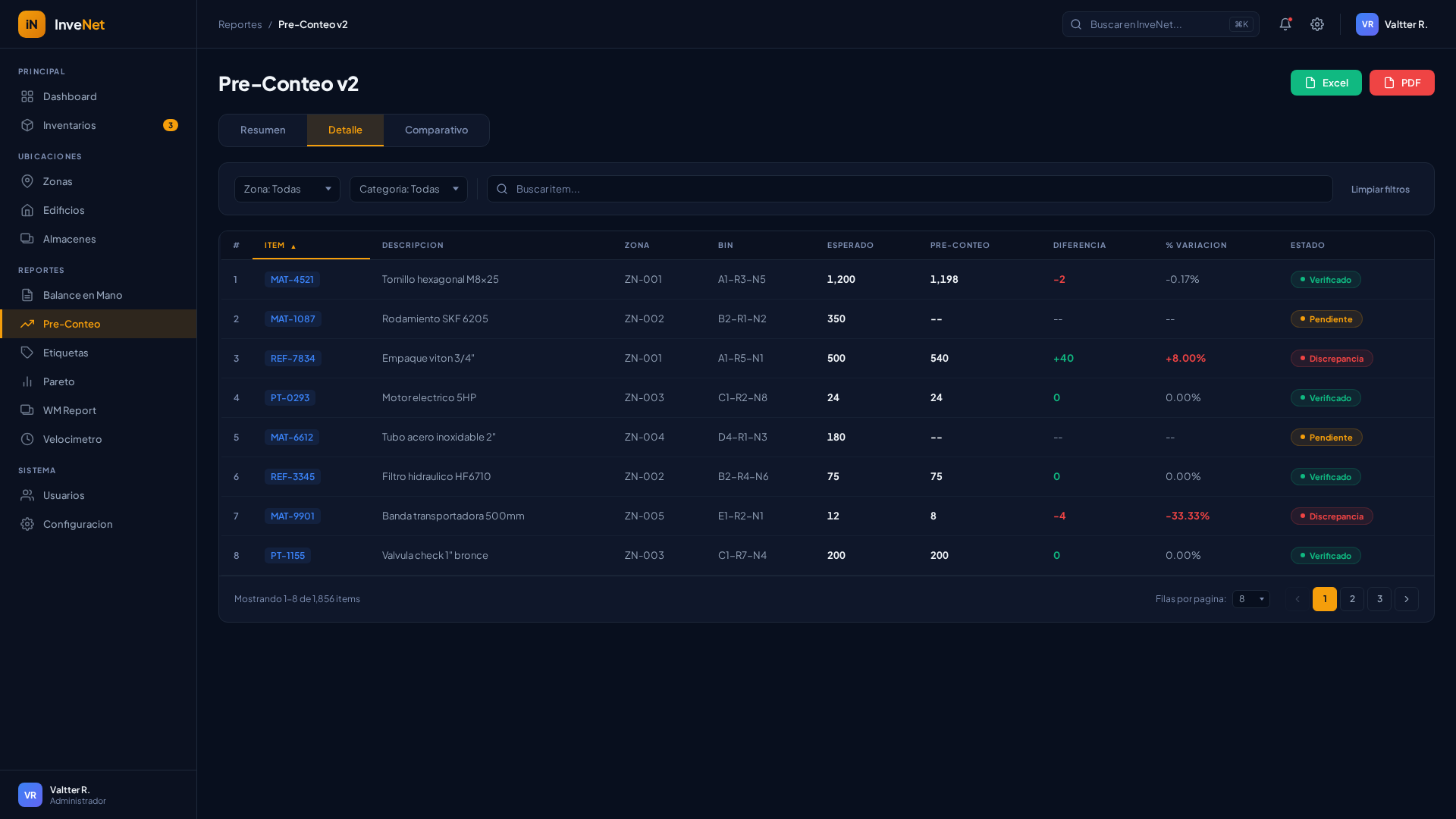This screenshot has height=819, width=1456.
Task: Export report with Excel button
Action: click(x=1326, y=83)
